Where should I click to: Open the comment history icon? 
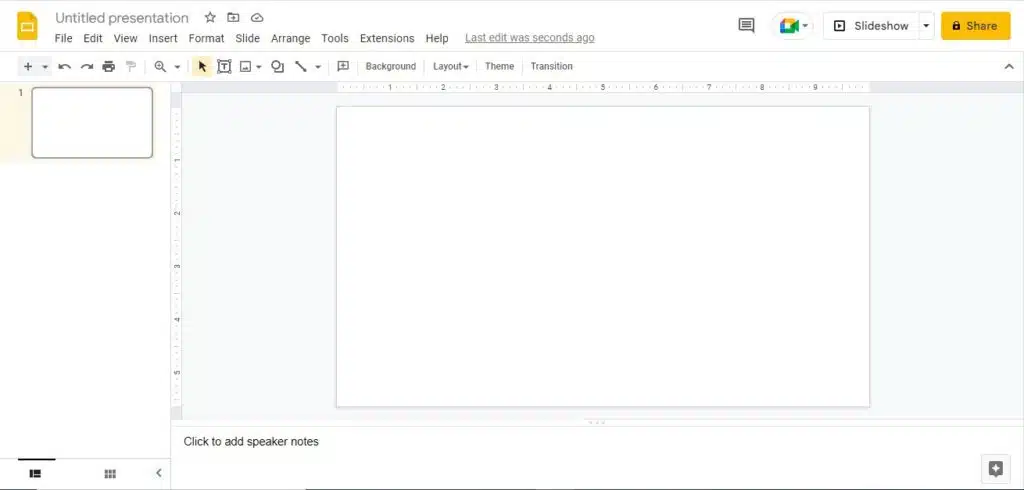[746, 26]
